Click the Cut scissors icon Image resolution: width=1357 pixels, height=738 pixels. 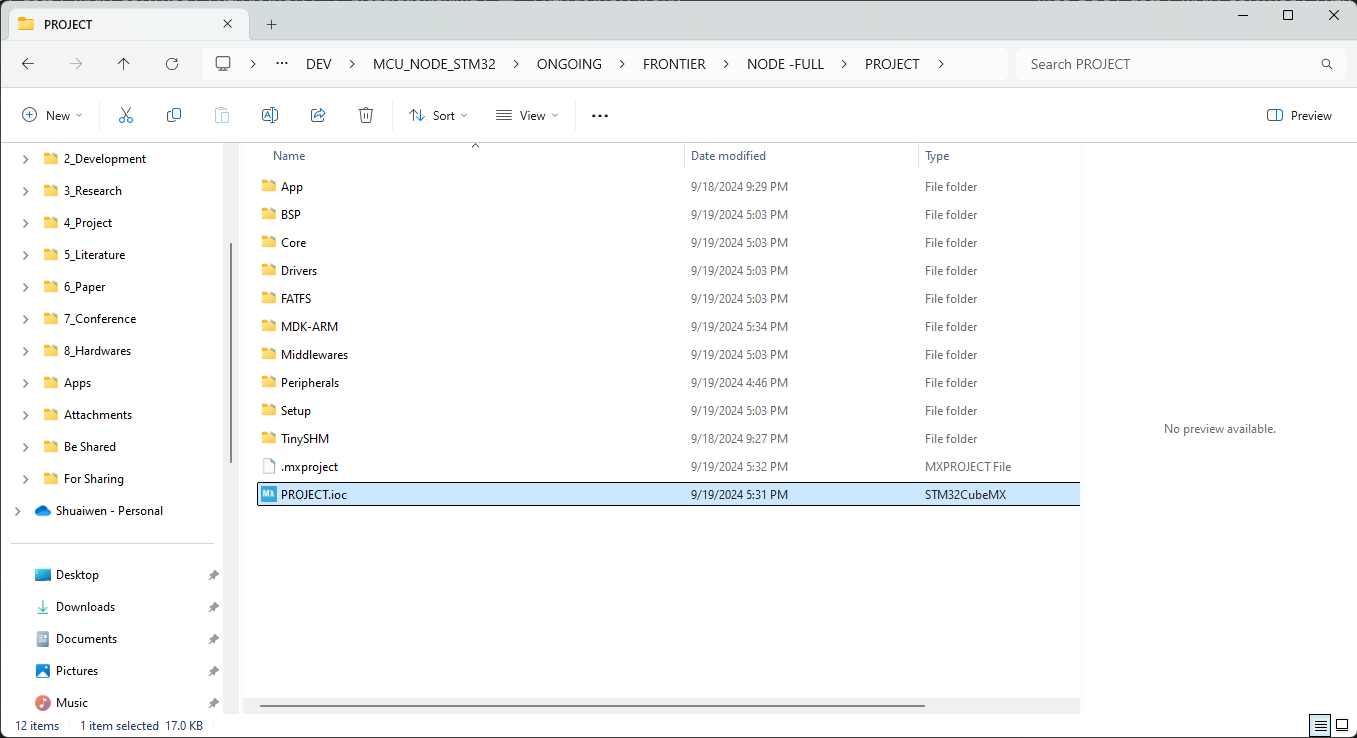point(126,116)
